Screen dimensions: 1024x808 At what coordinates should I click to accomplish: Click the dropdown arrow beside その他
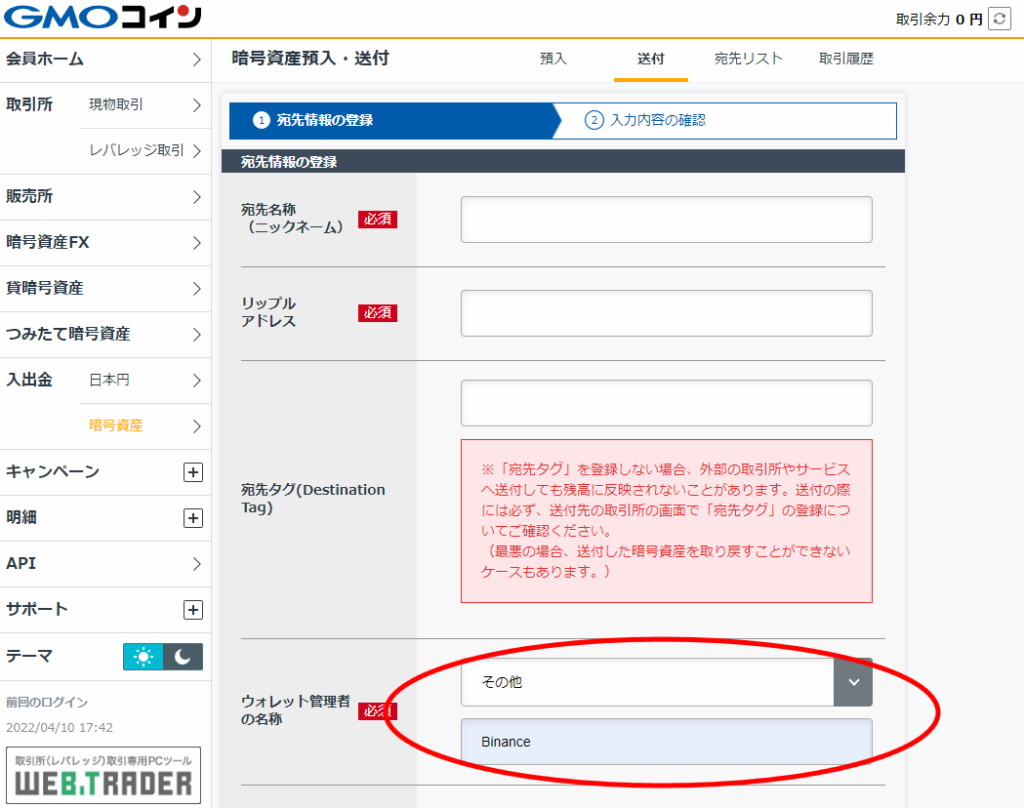[x=853, y=682]
